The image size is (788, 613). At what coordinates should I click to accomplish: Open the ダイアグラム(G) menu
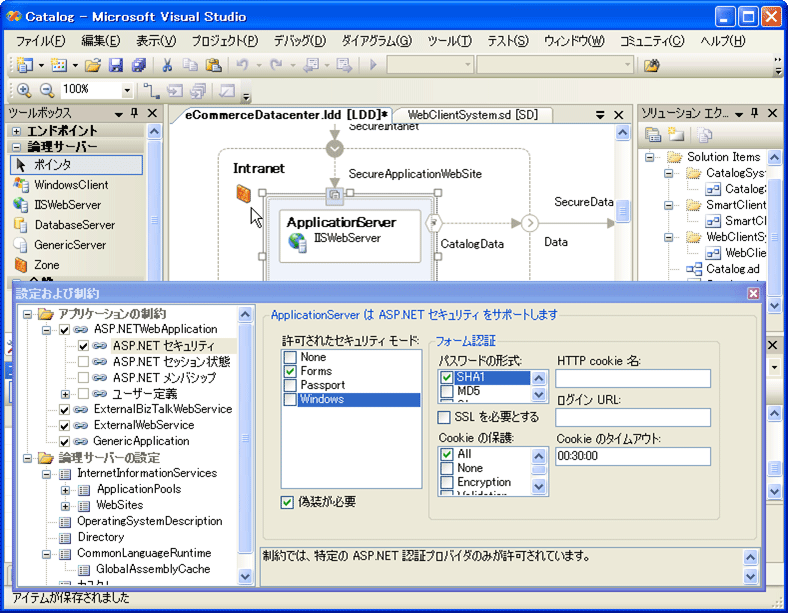pos(376,41)
